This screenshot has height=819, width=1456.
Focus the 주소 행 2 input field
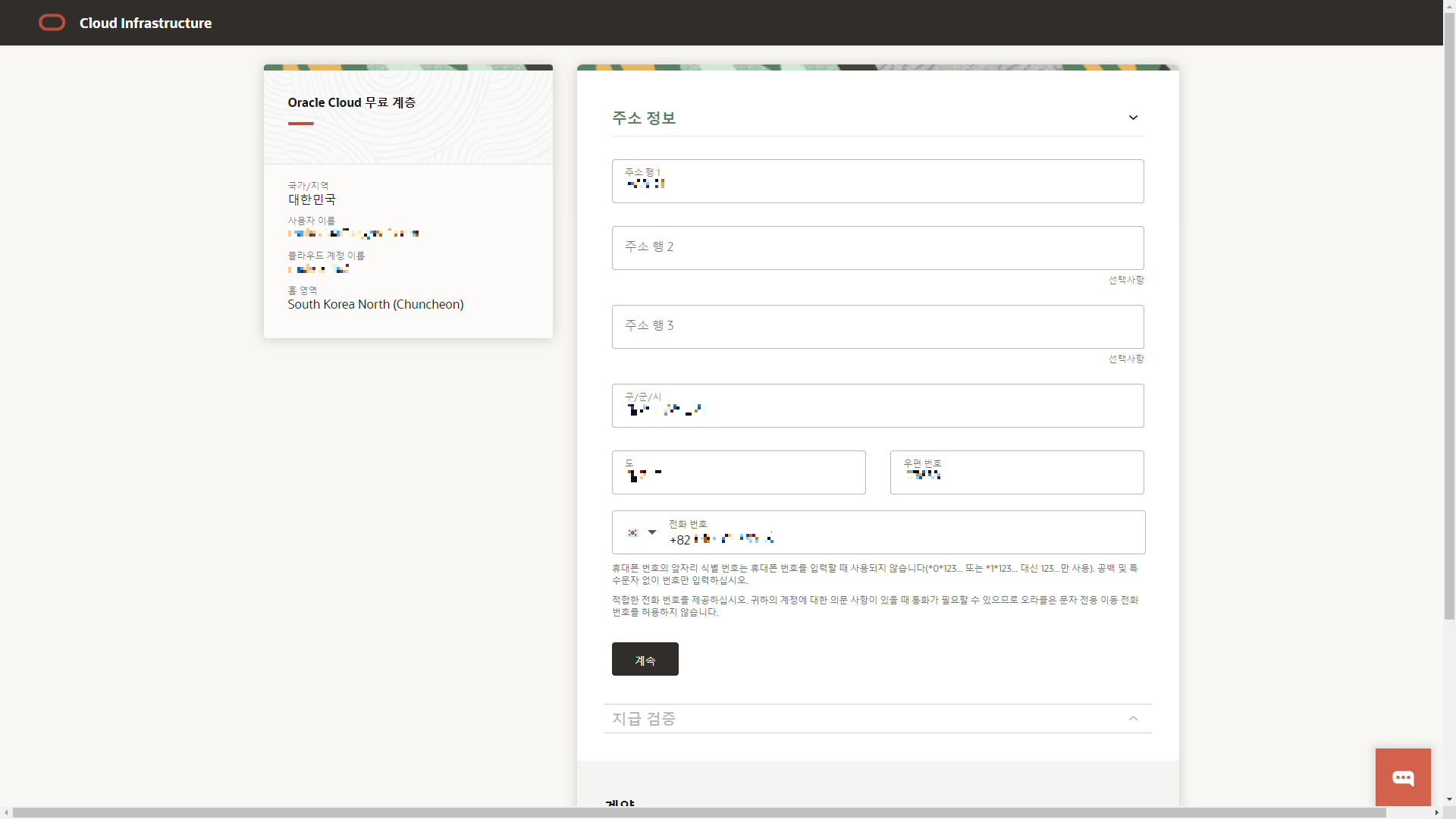tap(877, 248)
